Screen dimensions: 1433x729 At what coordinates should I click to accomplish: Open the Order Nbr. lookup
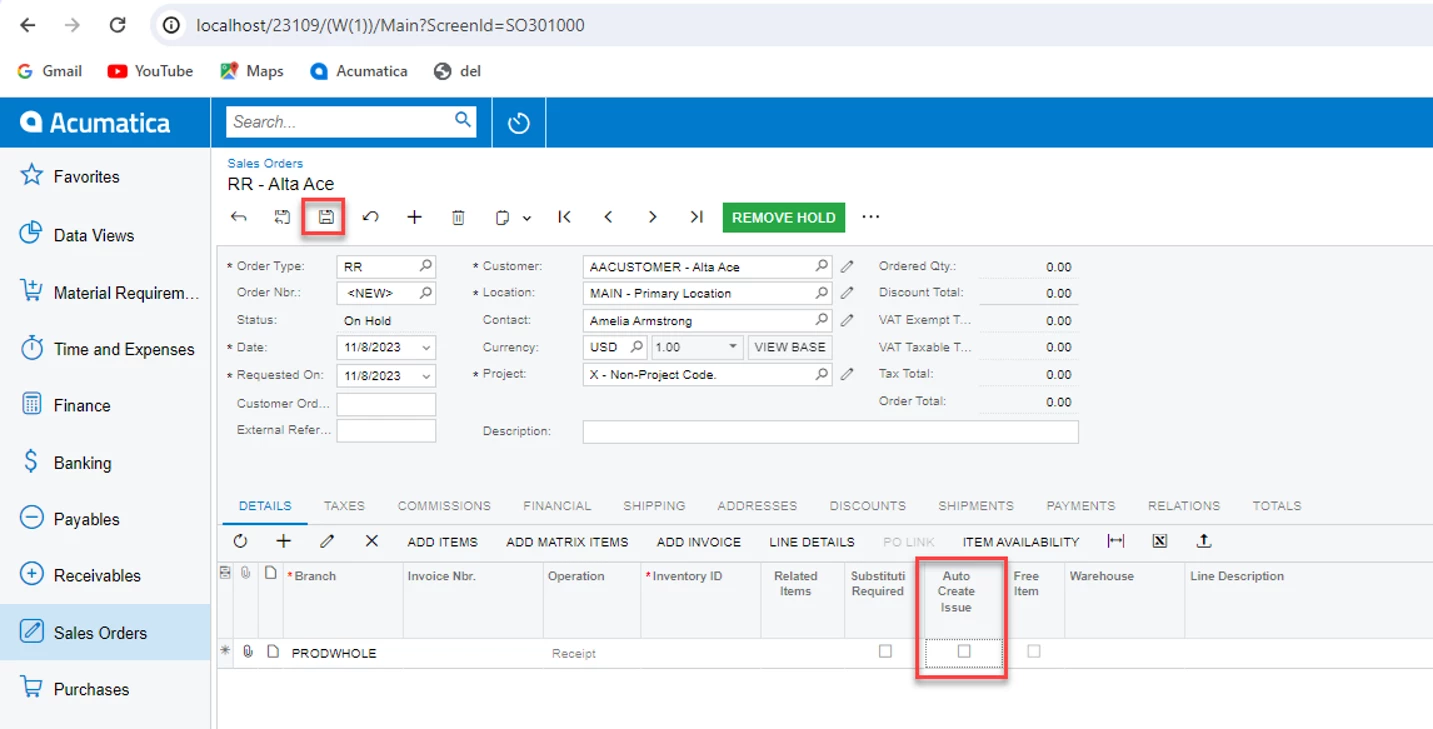pos(426,293)
